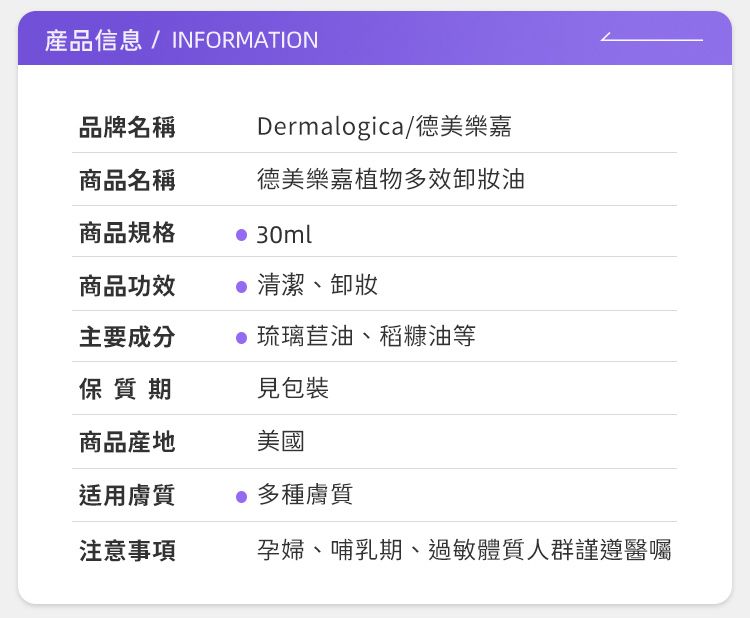Select the 商品功效 label
750x618 pixels.
pyautogui.click(x=127, y=286)
